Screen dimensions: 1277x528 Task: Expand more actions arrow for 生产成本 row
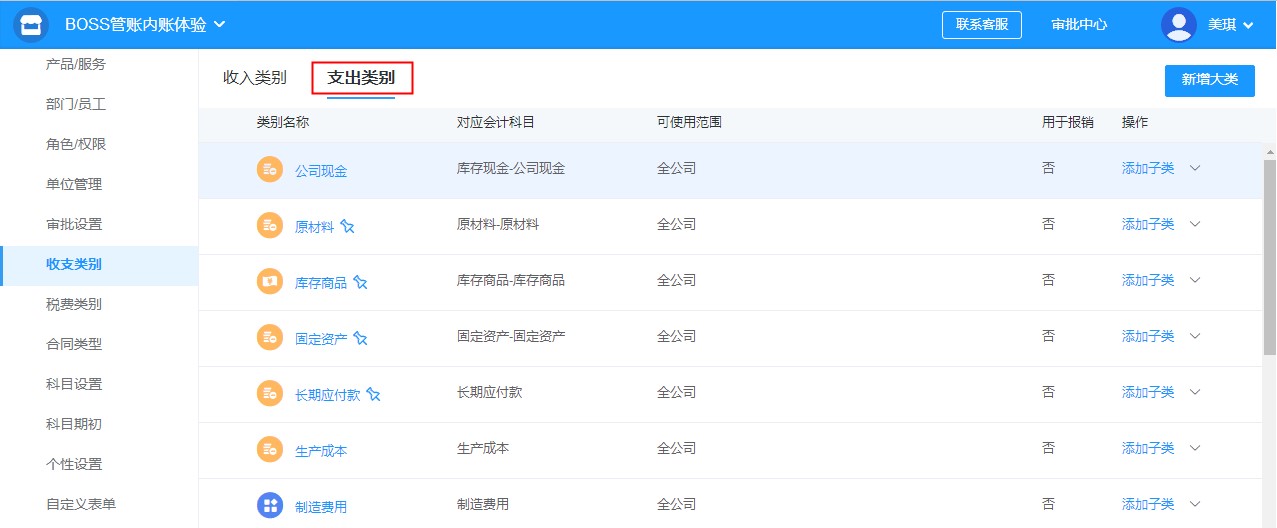(1195, 448)
